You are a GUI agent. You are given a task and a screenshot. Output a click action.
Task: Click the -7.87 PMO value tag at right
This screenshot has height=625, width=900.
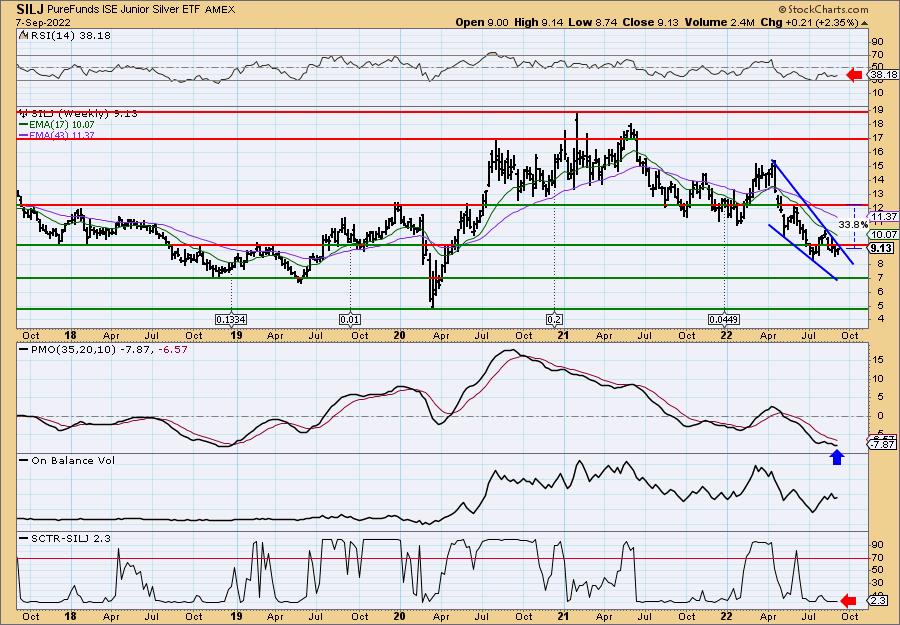pos(883,445)
